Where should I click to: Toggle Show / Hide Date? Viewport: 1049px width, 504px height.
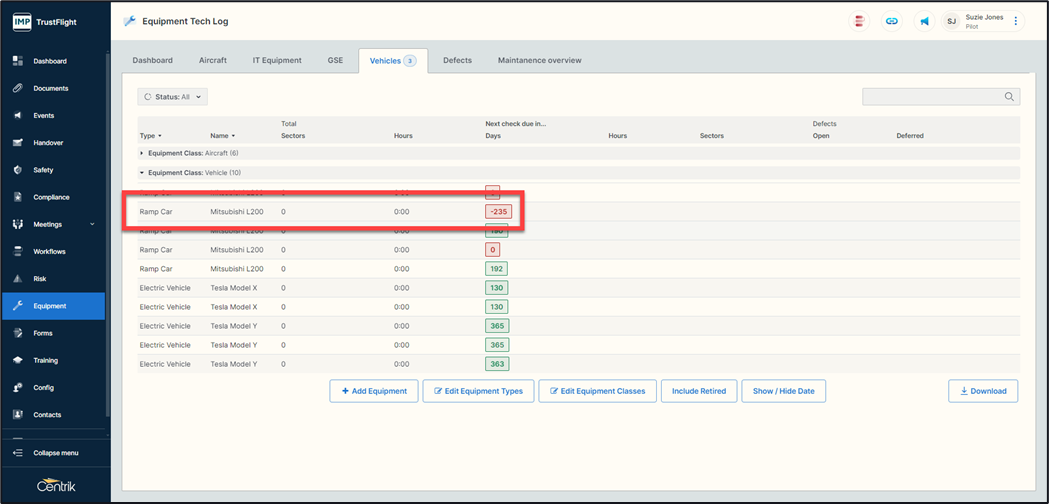click(783, 391)
